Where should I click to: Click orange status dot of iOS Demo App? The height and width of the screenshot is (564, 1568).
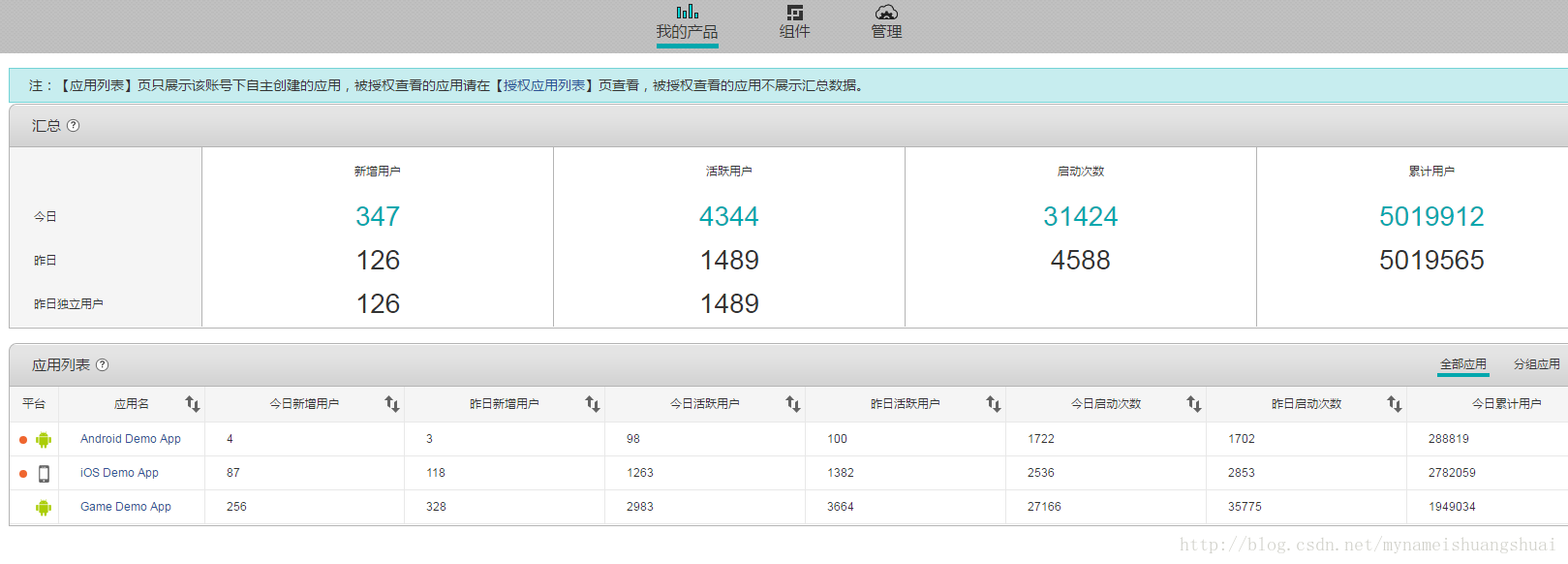(23, 474)
